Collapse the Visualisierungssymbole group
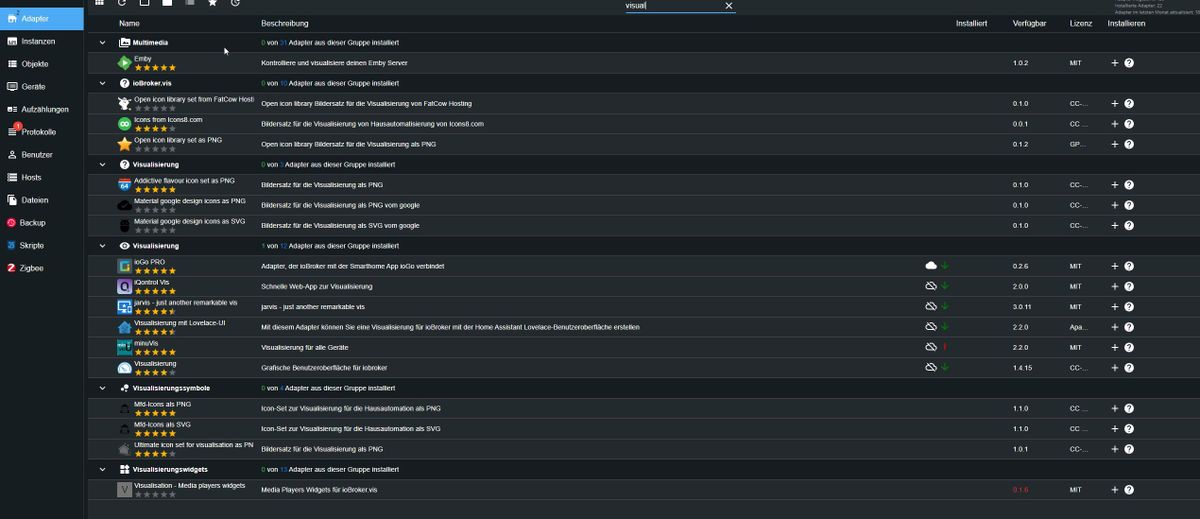Screen dimensions: 1200x519 pyautogui.click(x=101, y=387)
